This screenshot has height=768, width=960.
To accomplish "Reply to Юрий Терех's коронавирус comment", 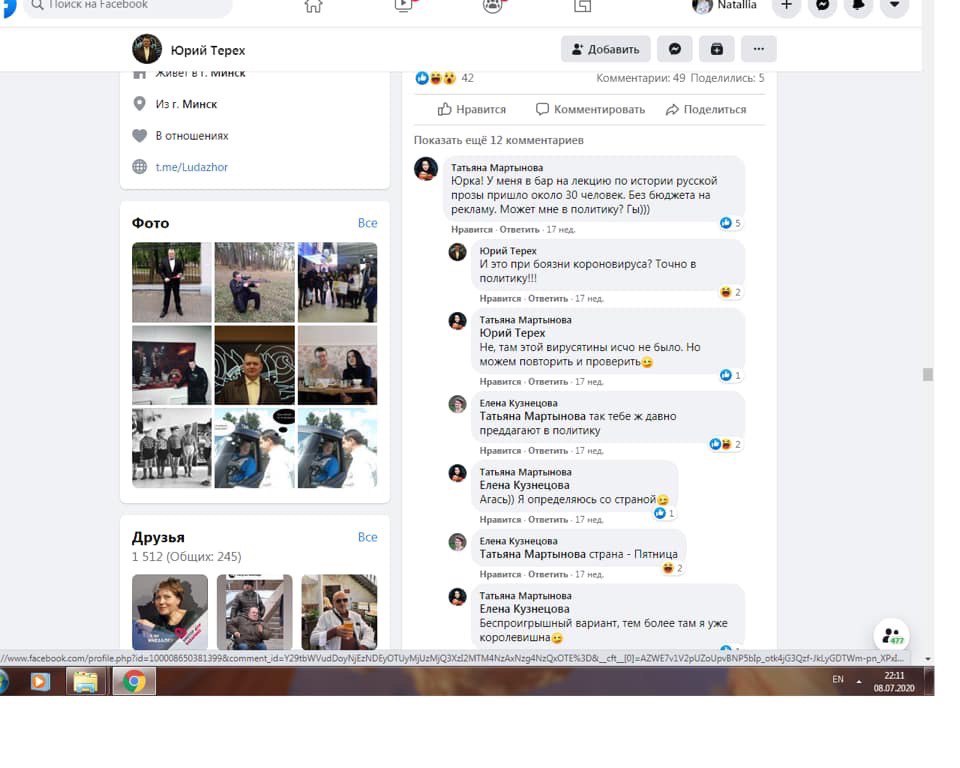I will pyautogui.click(x=548, y=299).
